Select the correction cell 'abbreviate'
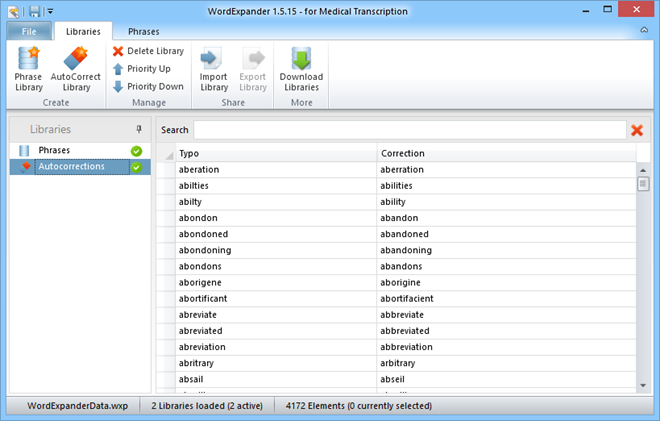The height and width of the screenshot is (421, 660). [x=506, y=315]
